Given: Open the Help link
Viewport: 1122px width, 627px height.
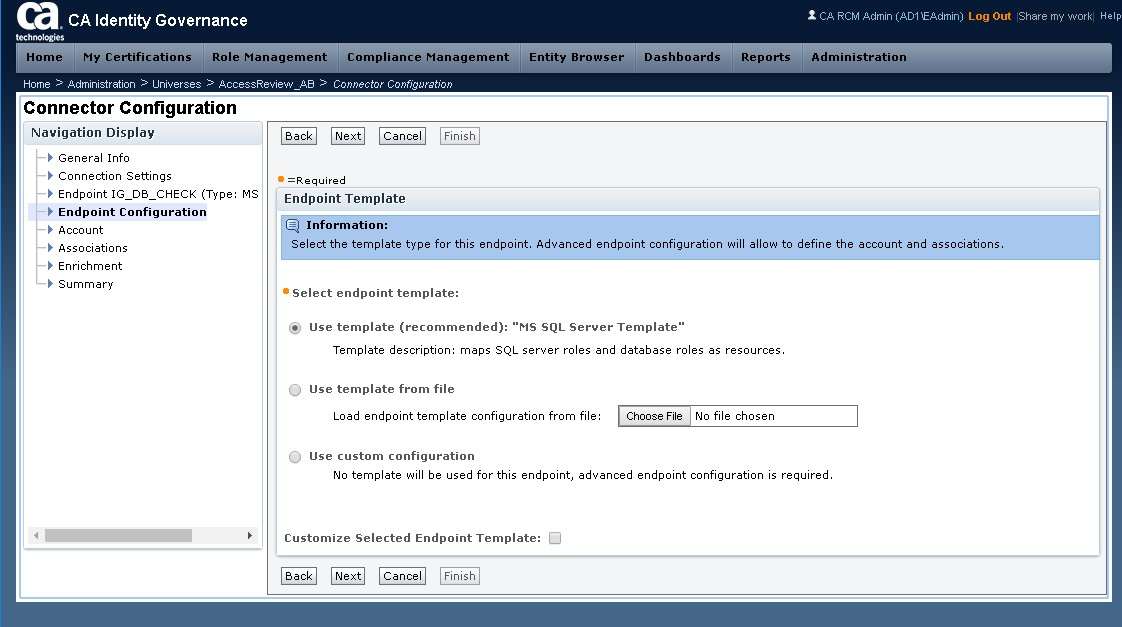Looking at the screenshot, I should coord(1111,16).
